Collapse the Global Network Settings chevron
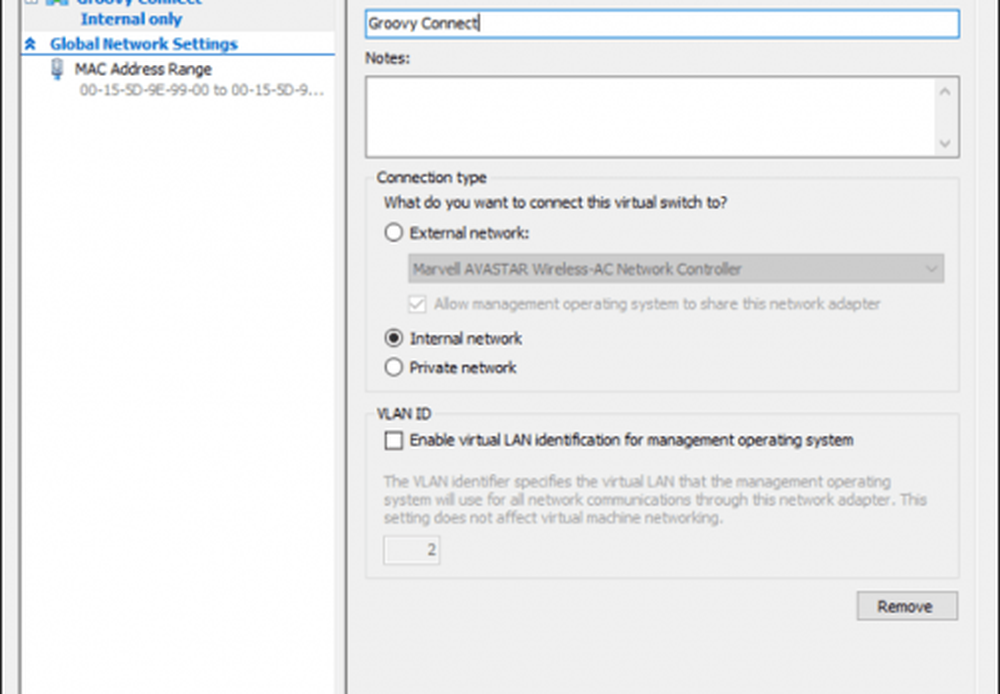The image size is (1000, 694). 31,44
